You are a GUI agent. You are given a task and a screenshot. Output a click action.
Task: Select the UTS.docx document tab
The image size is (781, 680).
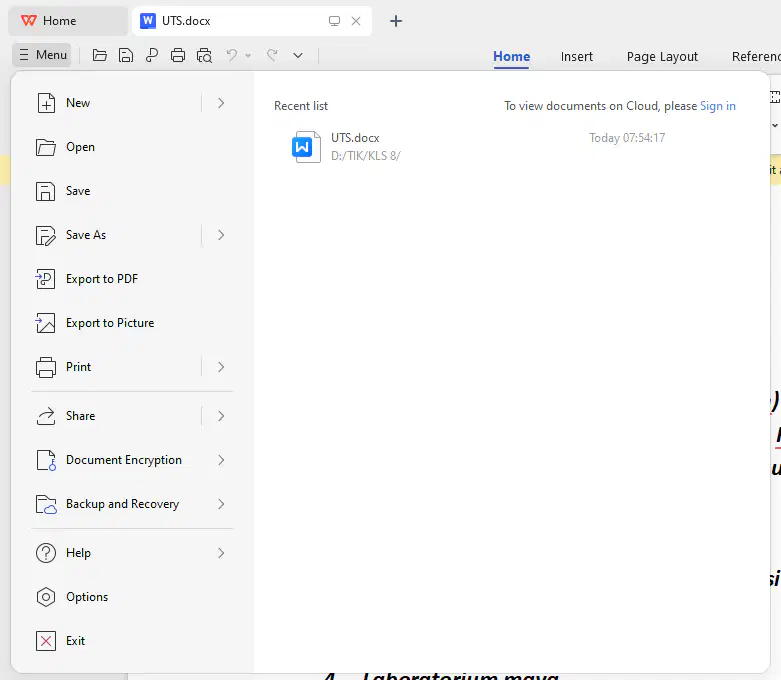(x=252, y=21)
